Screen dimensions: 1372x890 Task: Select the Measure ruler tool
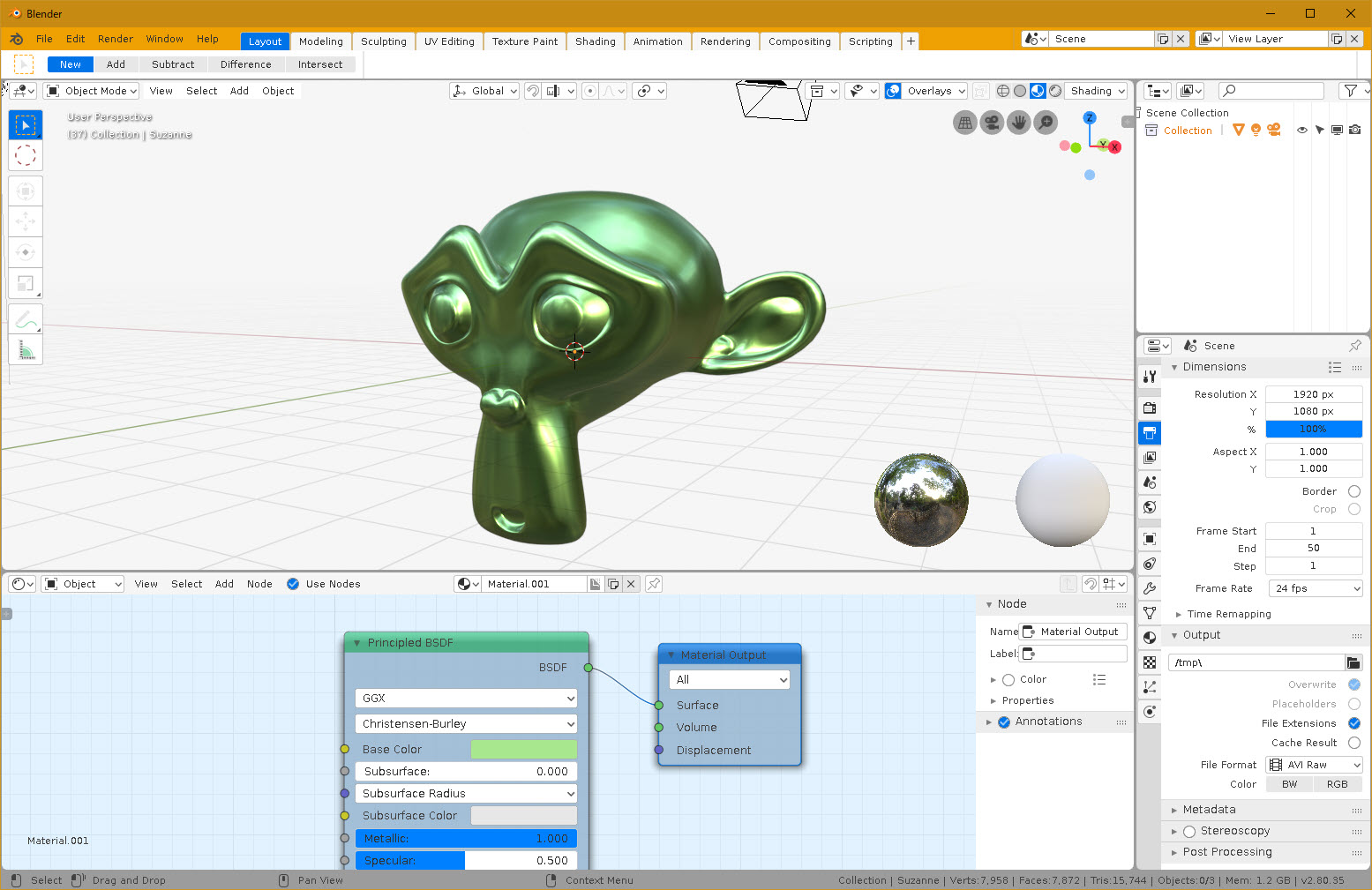click(26, 349)
